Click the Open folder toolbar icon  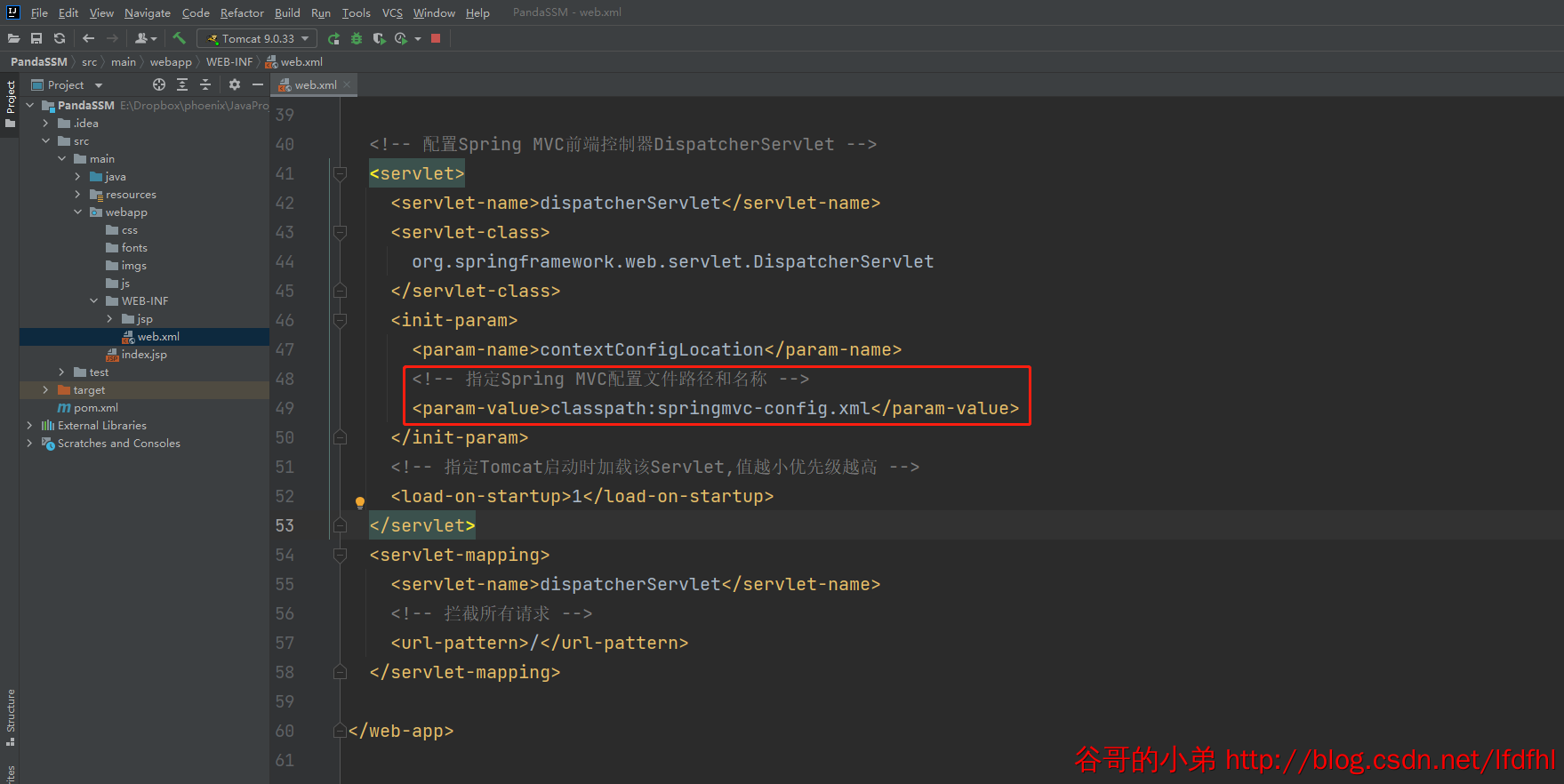[13, 38]
